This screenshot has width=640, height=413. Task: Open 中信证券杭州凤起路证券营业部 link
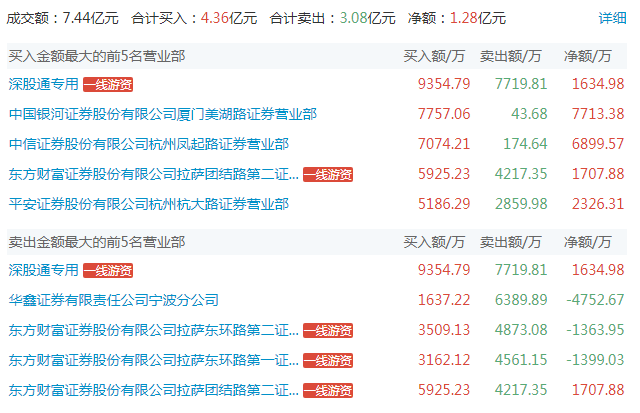(x=149, y=144)
